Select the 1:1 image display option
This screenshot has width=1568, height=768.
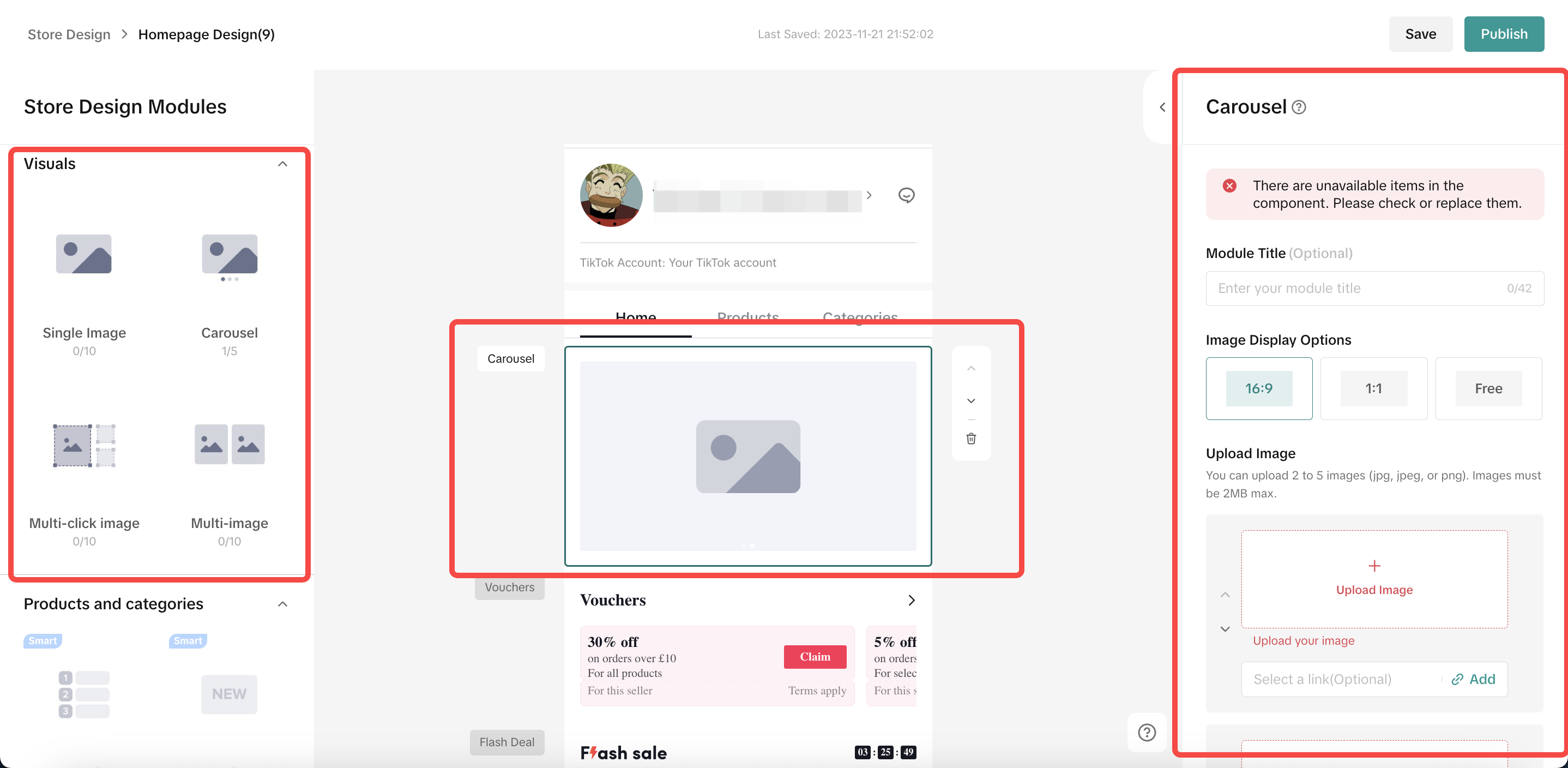coord(1373,388)
